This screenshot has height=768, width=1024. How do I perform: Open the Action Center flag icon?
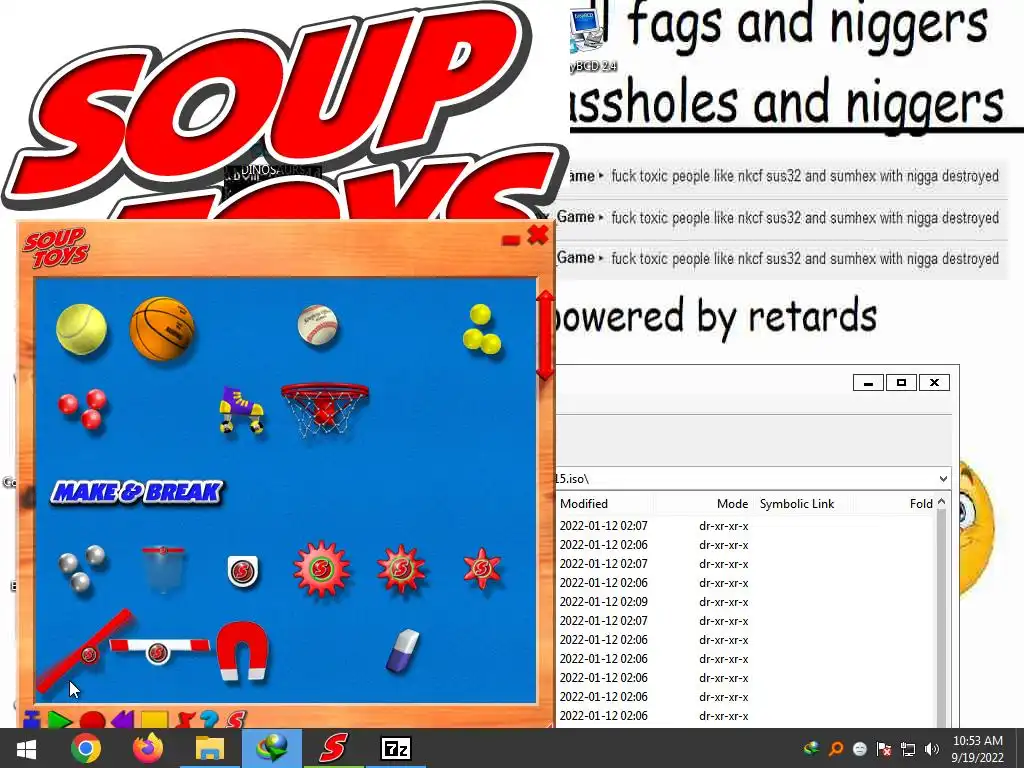(x=884, y=749)
